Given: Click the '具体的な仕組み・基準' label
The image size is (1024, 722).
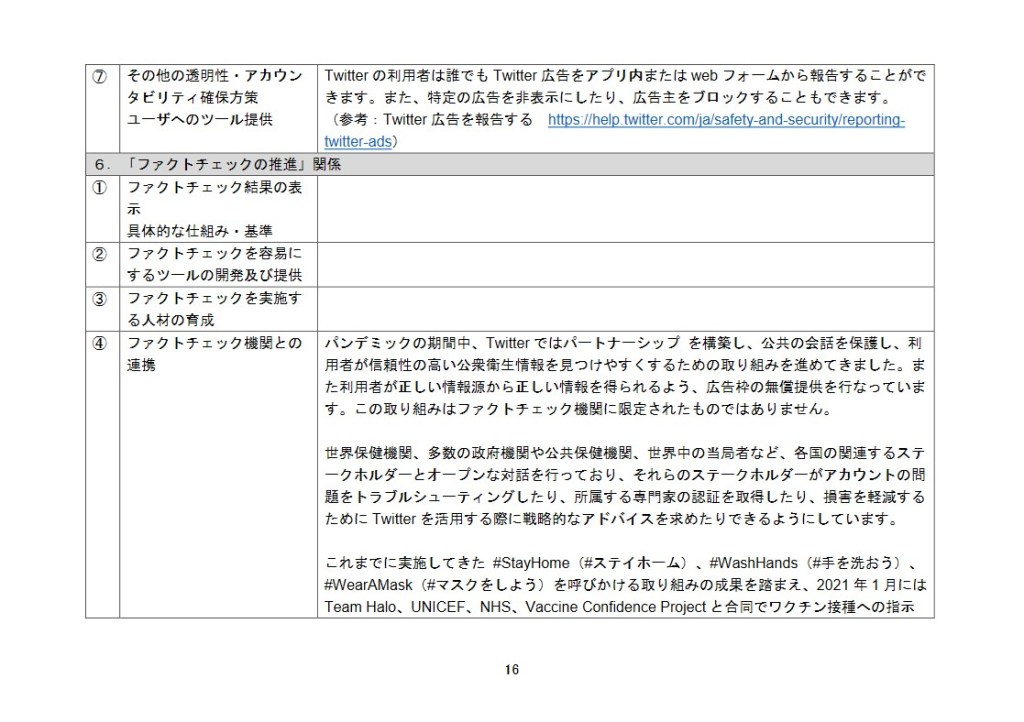Looking at the screenshot, I should pyautogui.click(x=191, y=231).
